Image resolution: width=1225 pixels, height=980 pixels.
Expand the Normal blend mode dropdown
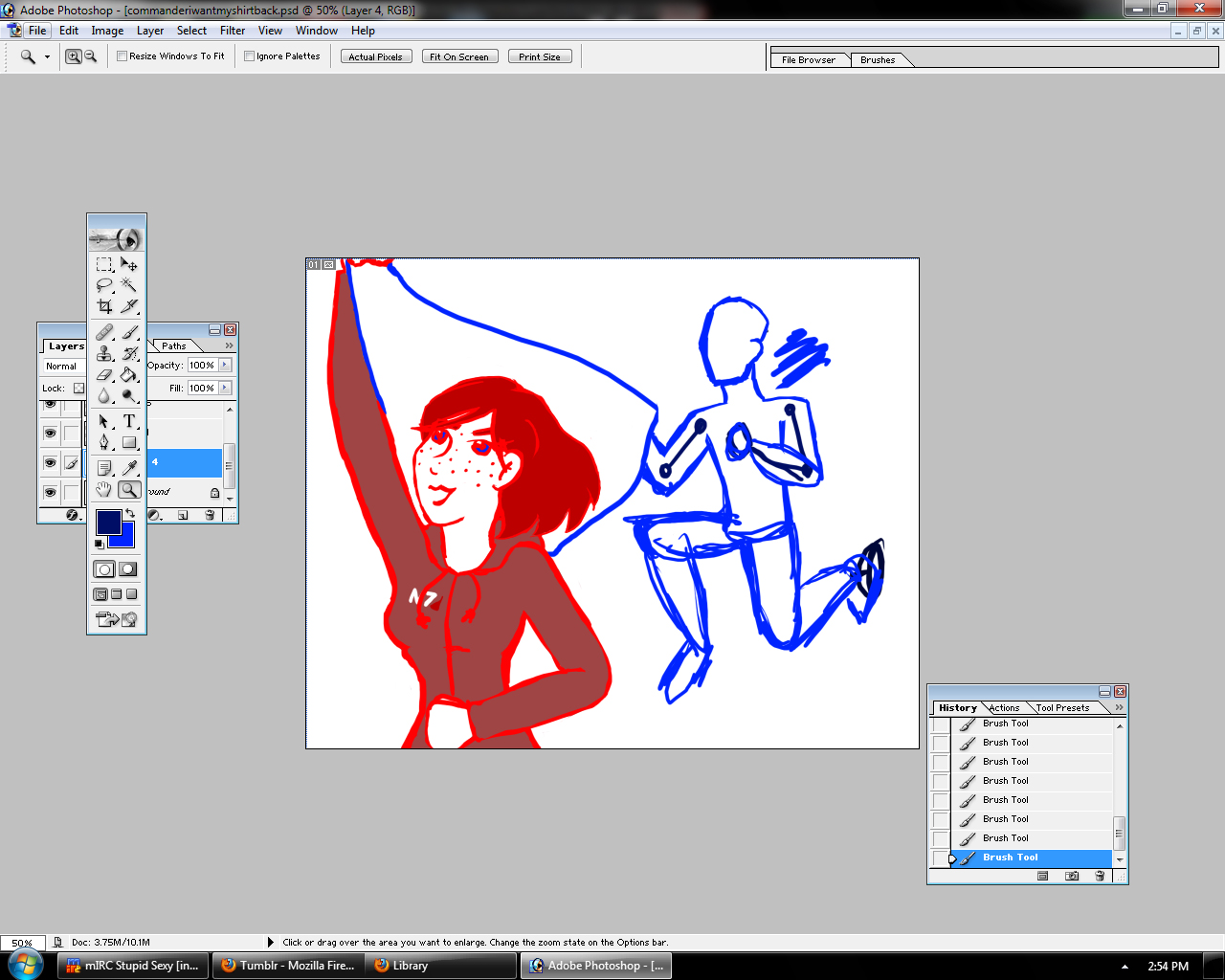(x=61, y=366)
